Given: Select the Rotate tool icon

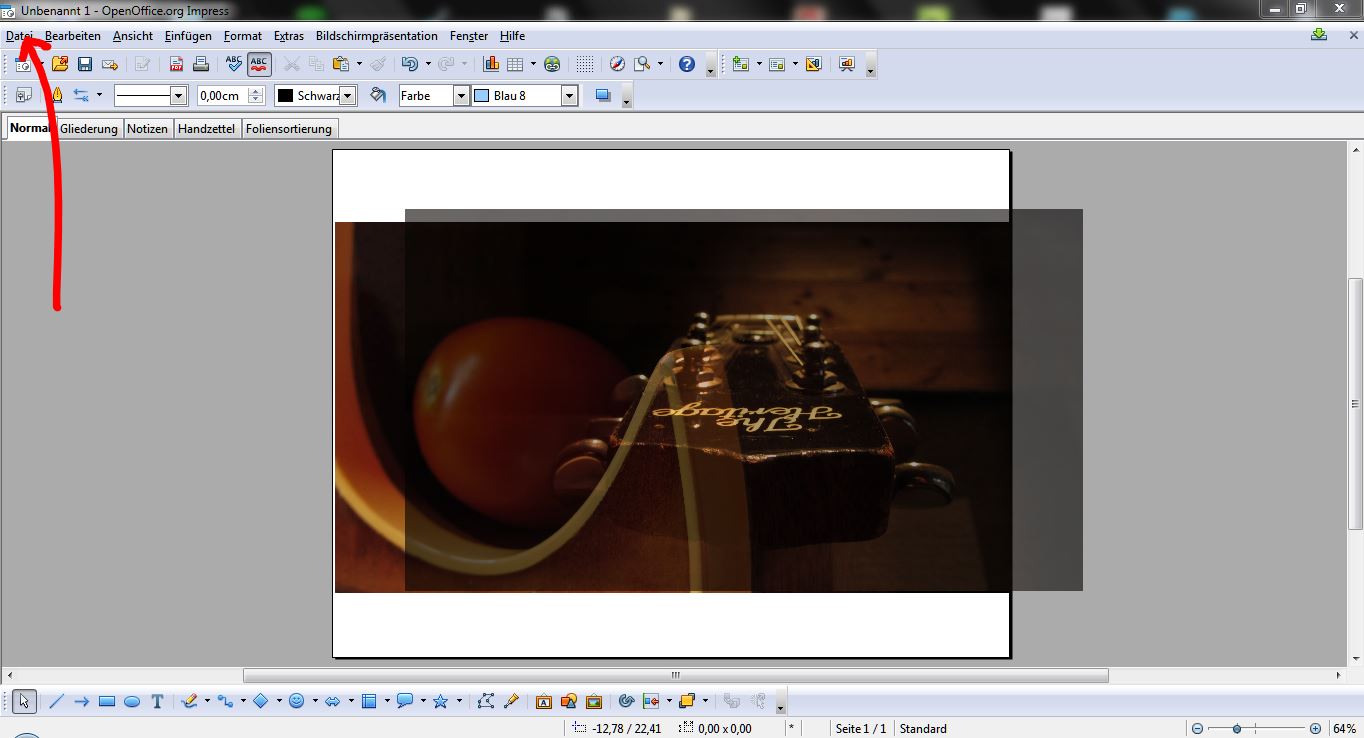Looking at the screenshot, I should point(627,702).
